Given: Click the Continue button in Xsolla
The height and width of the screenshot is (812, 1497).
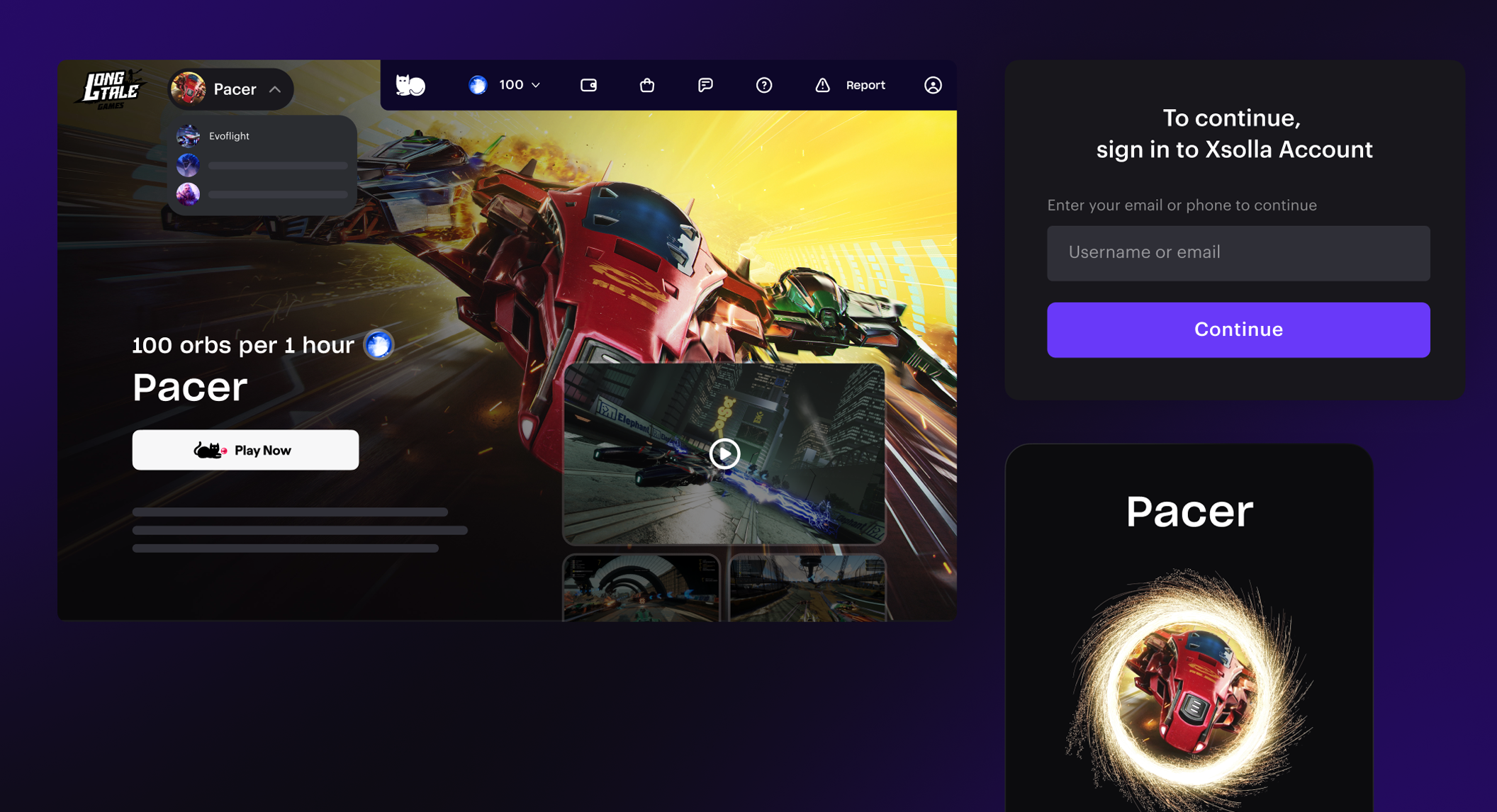Looking at the screenshot, I should click(1239, 329).
